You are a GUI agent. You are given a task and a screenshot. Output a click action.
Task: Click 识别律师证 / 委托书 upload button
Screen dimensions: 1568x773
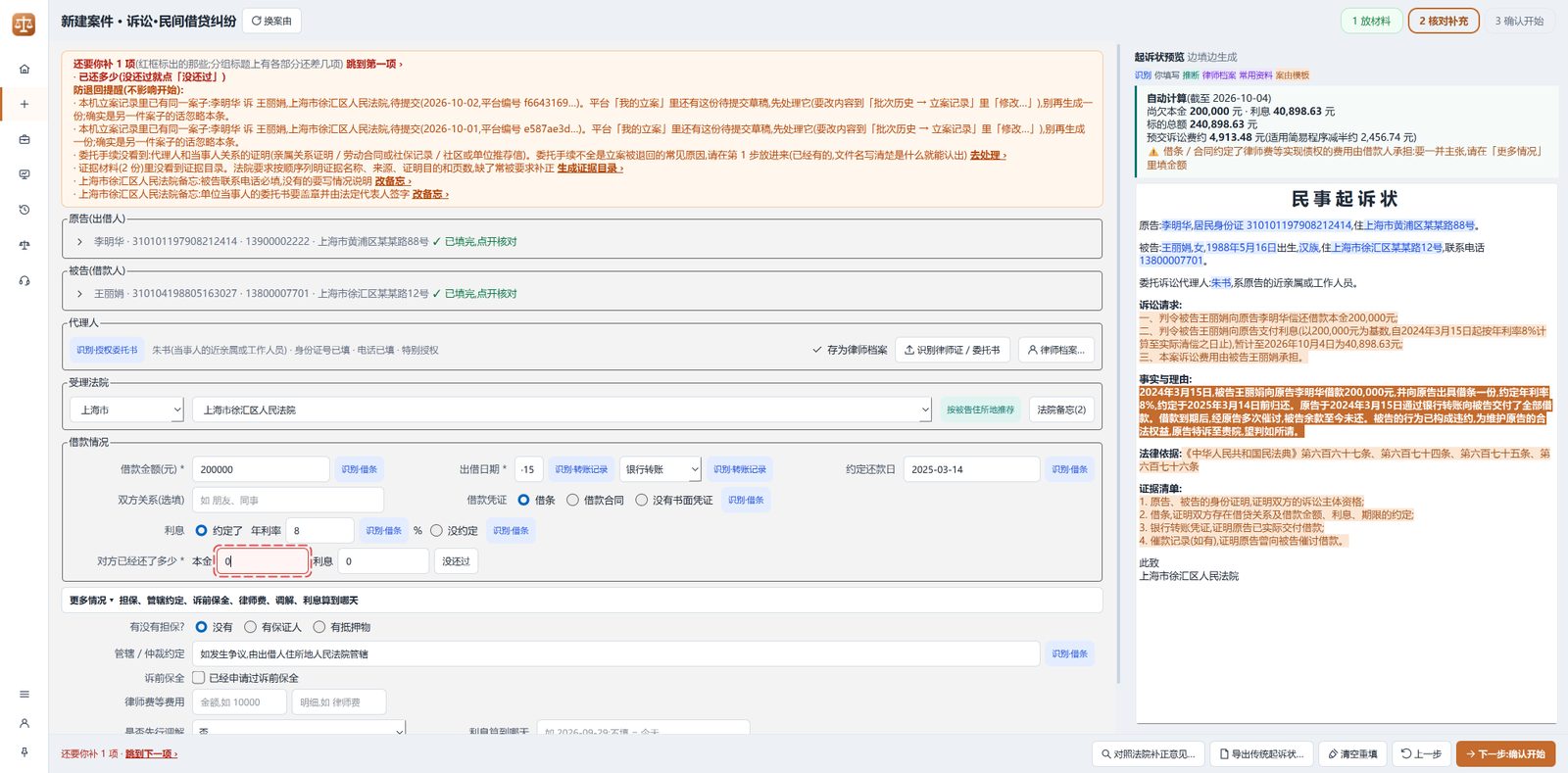952,350
